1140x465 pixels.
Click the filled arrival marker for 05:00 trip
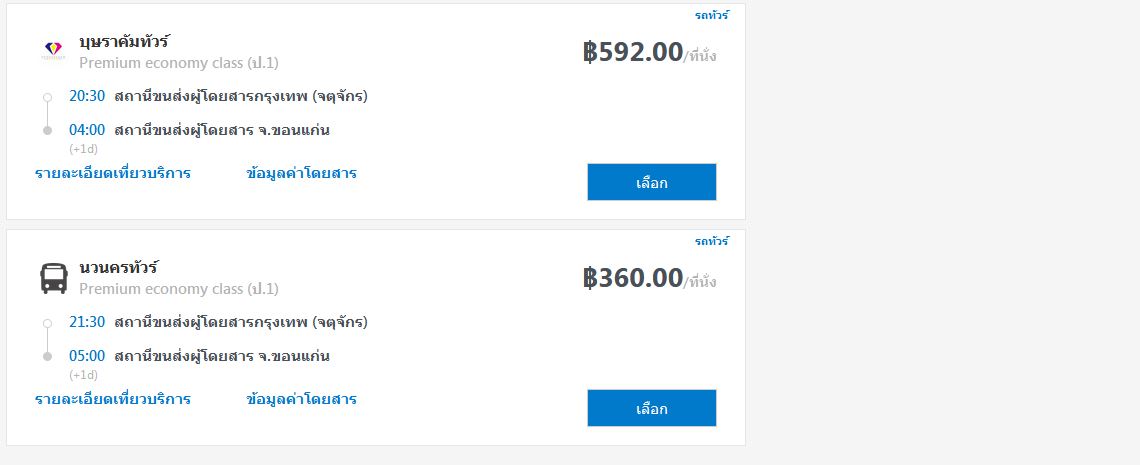pos(47,356)
